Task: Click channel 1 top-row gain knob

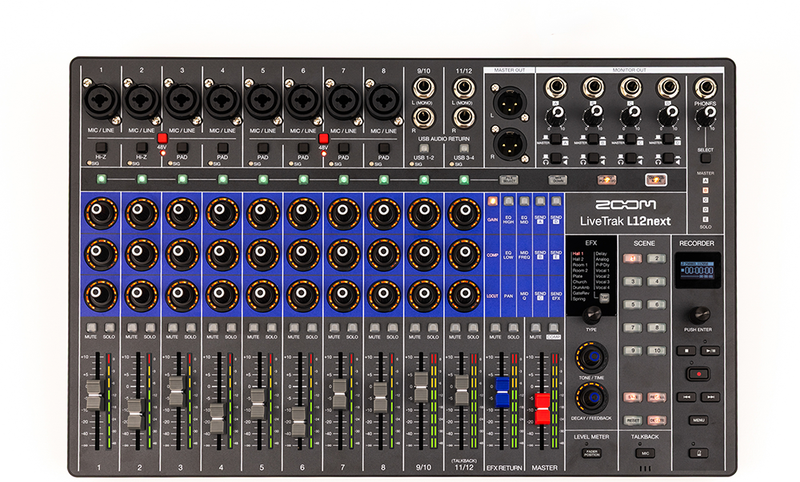Action: pos(101,213)
